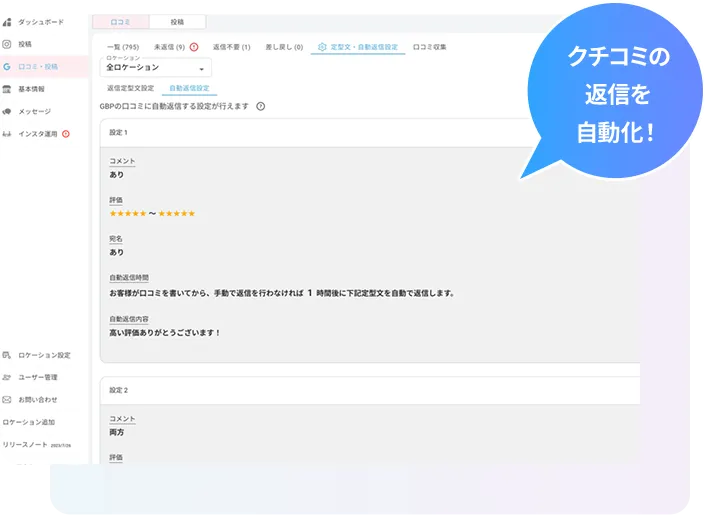The width and height of the screenshot is (706, 515).
Task: Open 基本情報 in the sidebar
Action: (x=32, y=89)
